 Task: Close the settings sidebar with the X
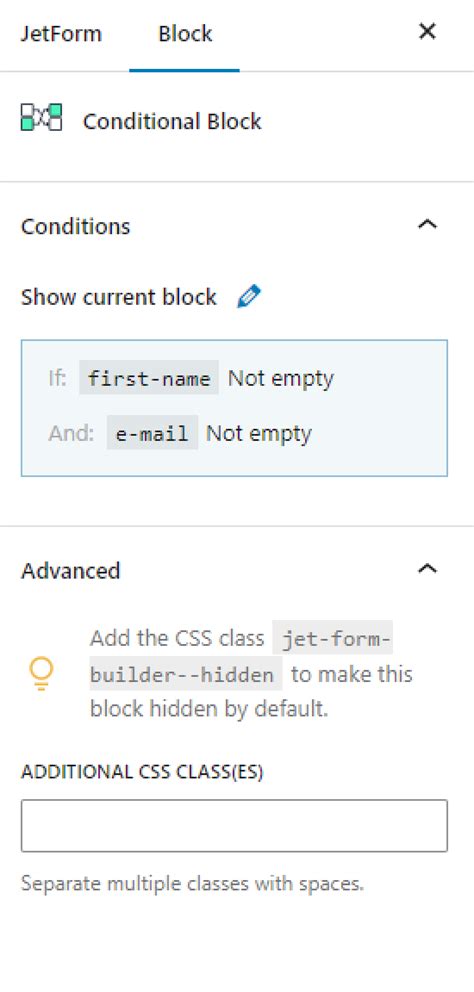pyautogui.click(x=428, y=31)
